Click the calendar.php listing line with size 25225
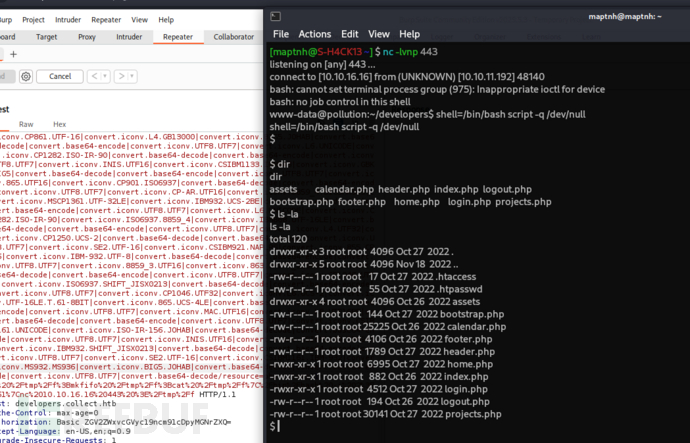690x443 pixels. pos(388,327)
